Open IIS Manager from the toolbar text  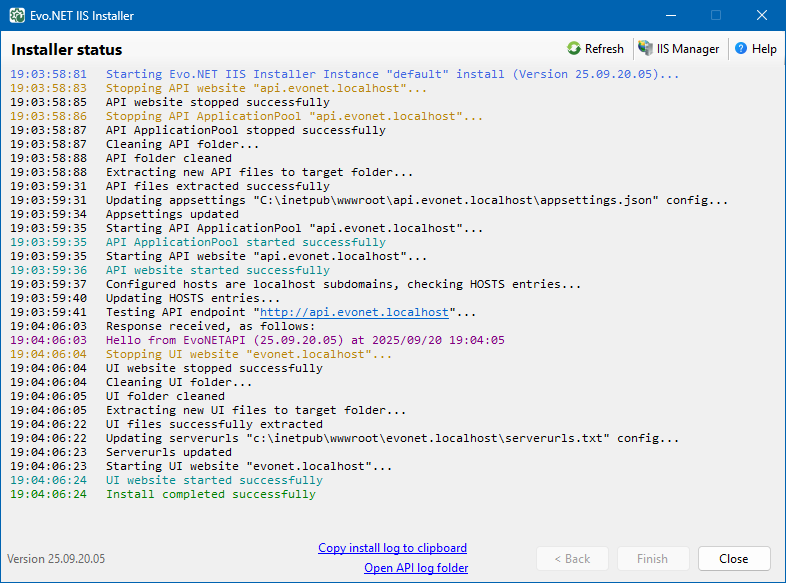coord(687,49)
